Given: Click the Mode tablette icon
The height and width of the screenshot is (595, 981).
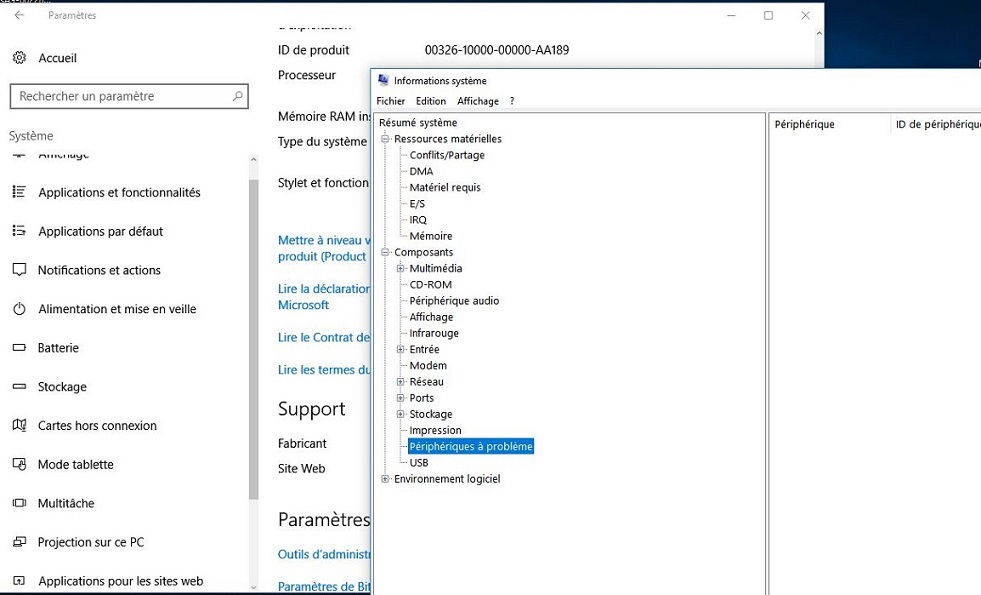Looking at the screenshot, I should [19, 464].
